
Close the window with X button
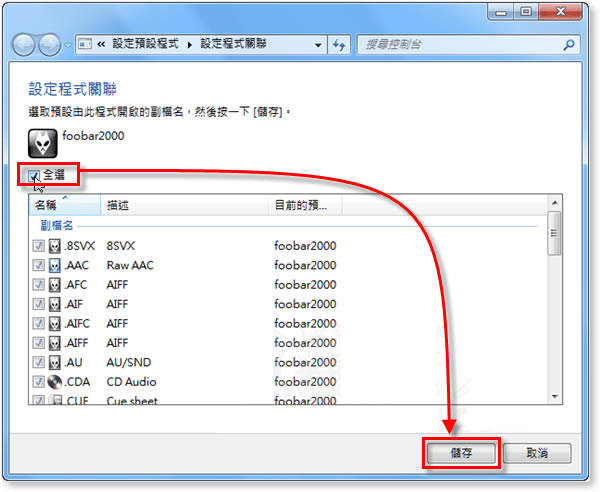coord(560,12)
